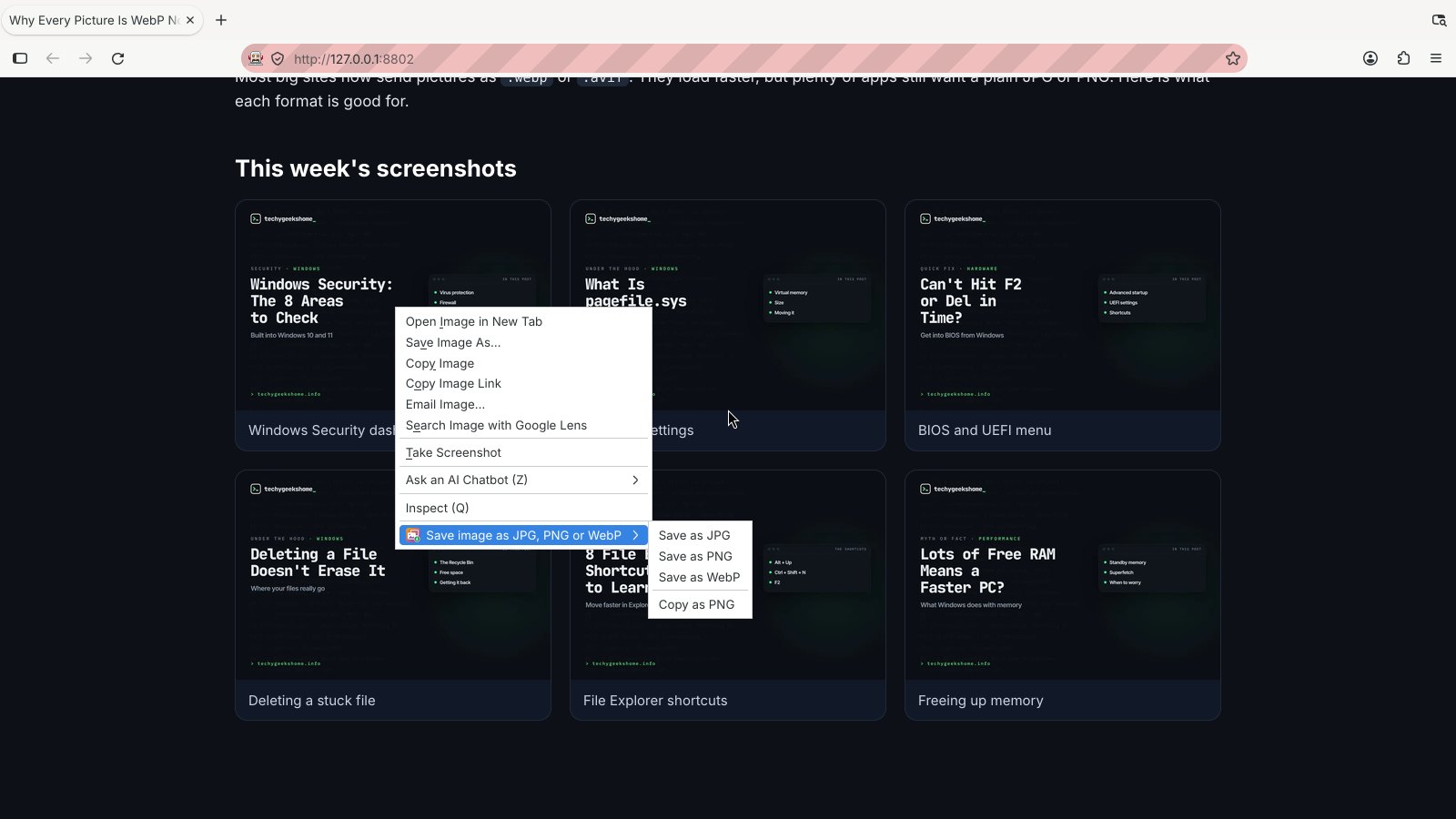Select Search Image with Google Lens
The height and width of the screenshot is (819, 1456).
(x=523, y=425)
